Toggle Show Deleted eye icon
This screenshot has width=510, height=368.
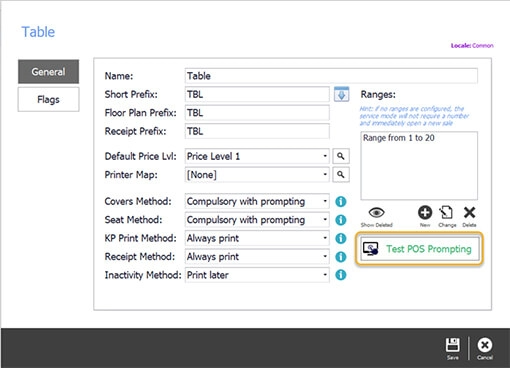[x=377, y=216]
